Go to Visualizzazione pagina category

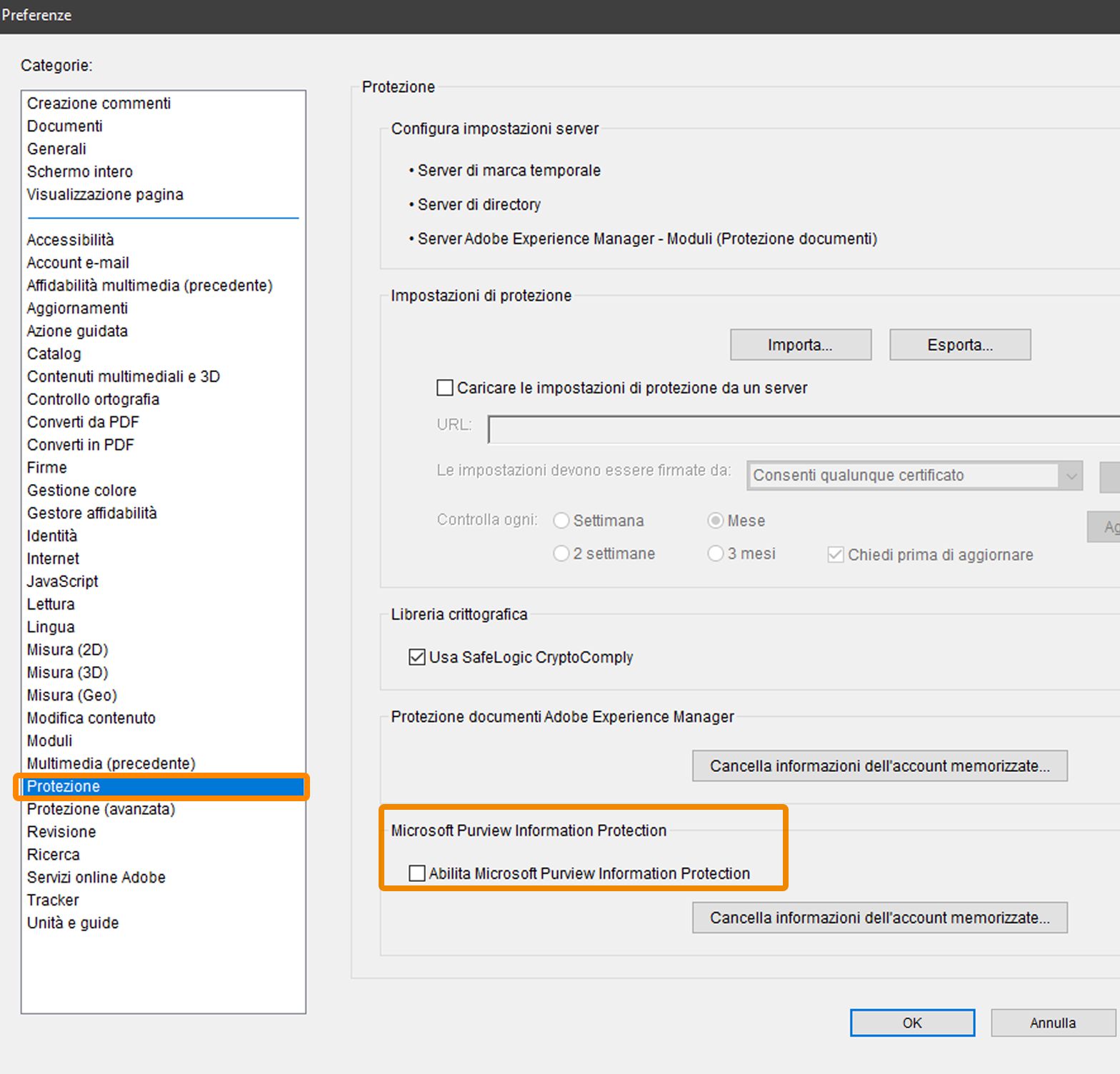point(105,194)
